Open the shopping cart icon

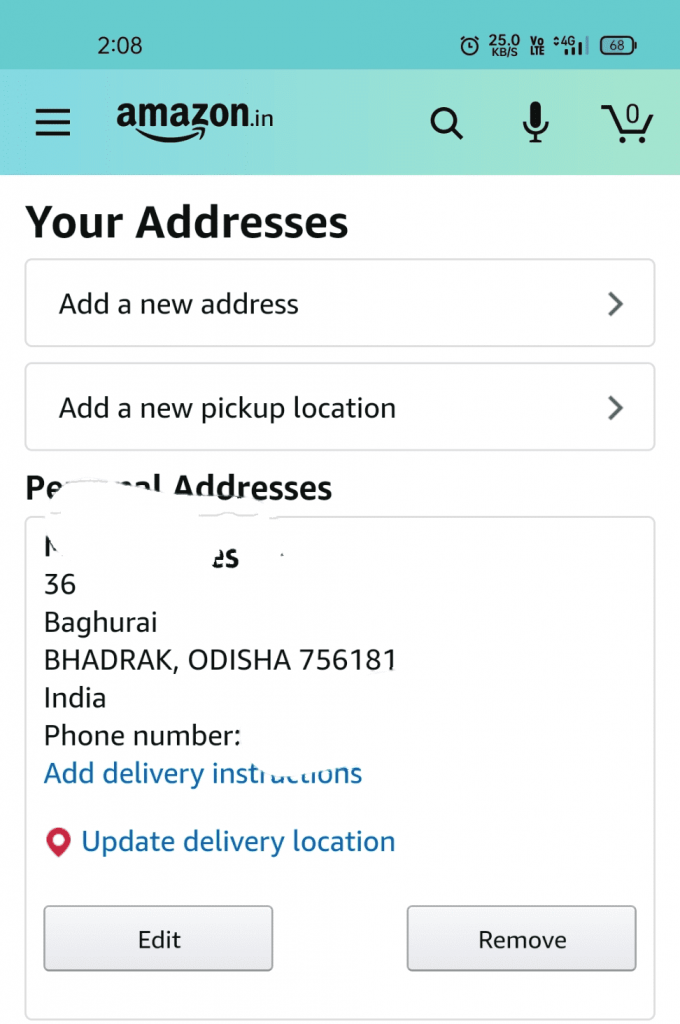628,122
